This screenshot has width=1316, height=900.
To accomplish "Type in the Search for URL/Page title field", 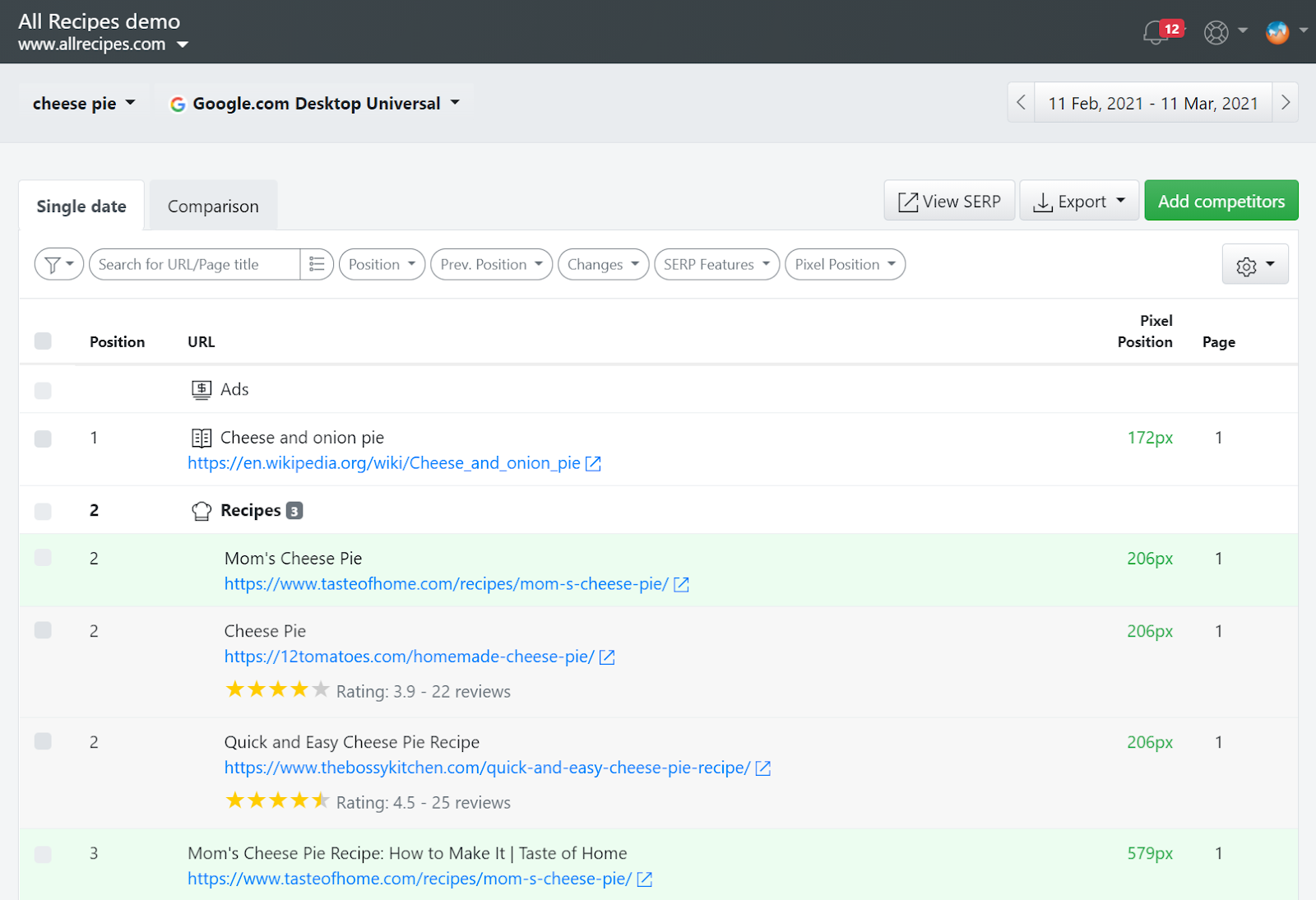I will [193, 264].
